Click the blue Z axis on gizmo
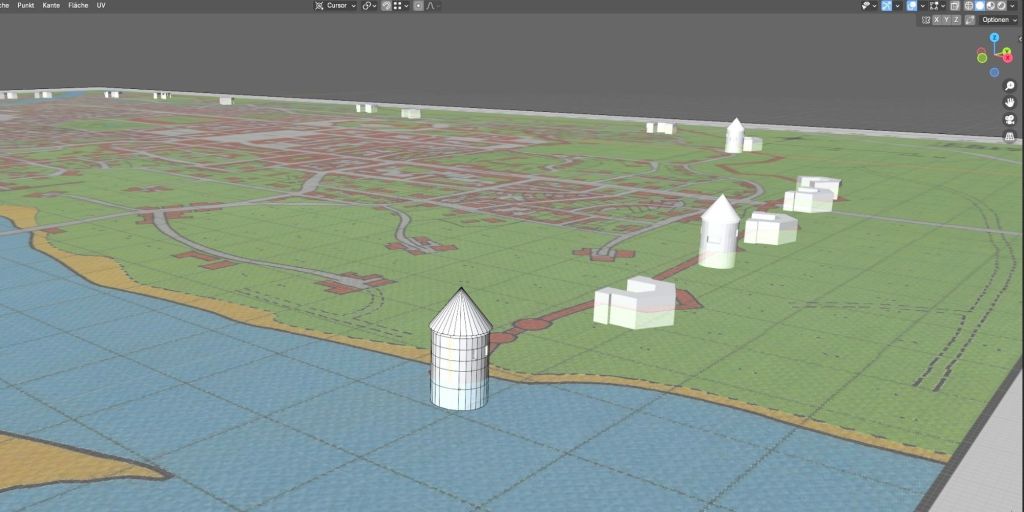The width and height of the screenshot is (1024, 512). pos(994,37)
